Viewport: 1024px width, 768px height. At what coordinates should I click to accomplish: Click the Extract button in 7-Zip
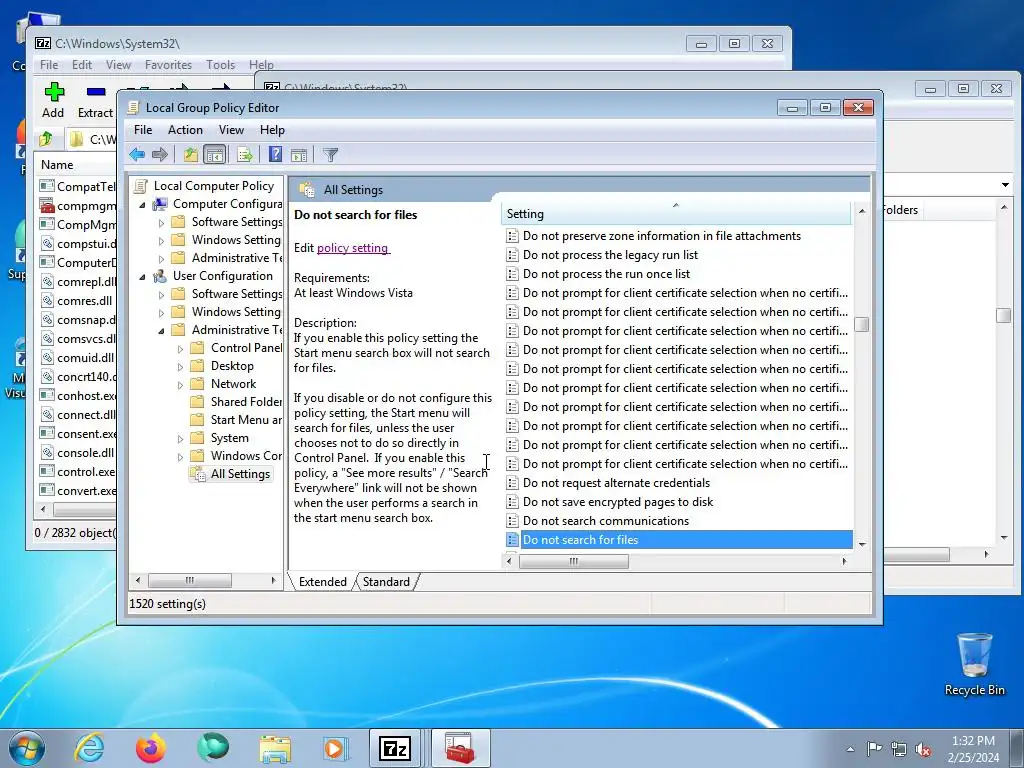point(95,100)
